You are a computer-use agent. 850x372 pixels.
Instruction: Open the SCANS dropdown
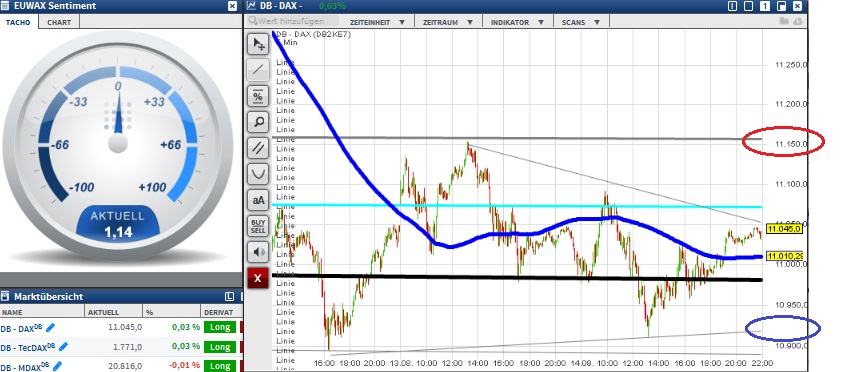click(581, 22)
